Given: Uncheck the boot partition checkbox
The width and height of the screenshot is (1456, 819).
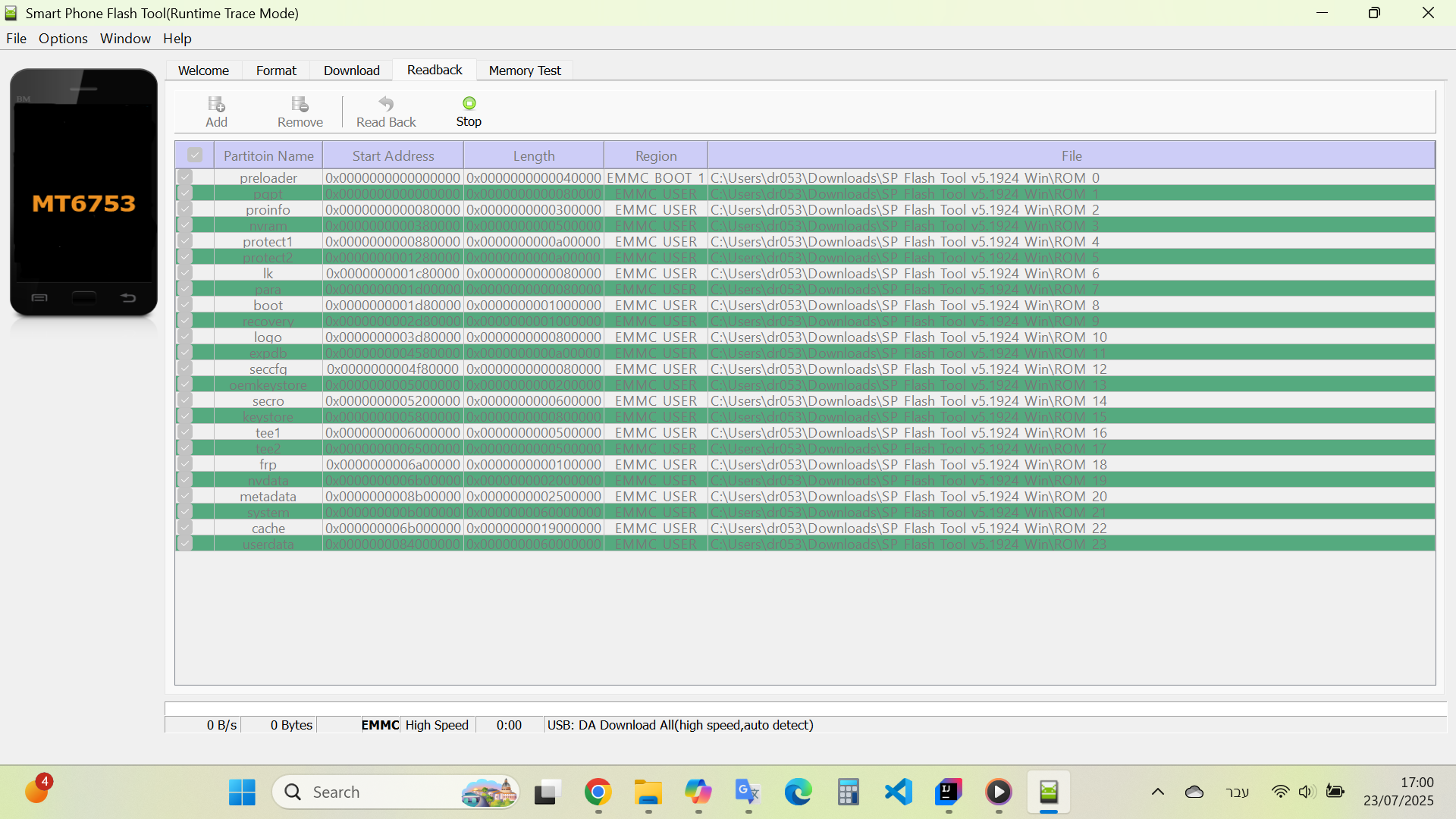Looking at the screenshot, I should click(184, 304).
